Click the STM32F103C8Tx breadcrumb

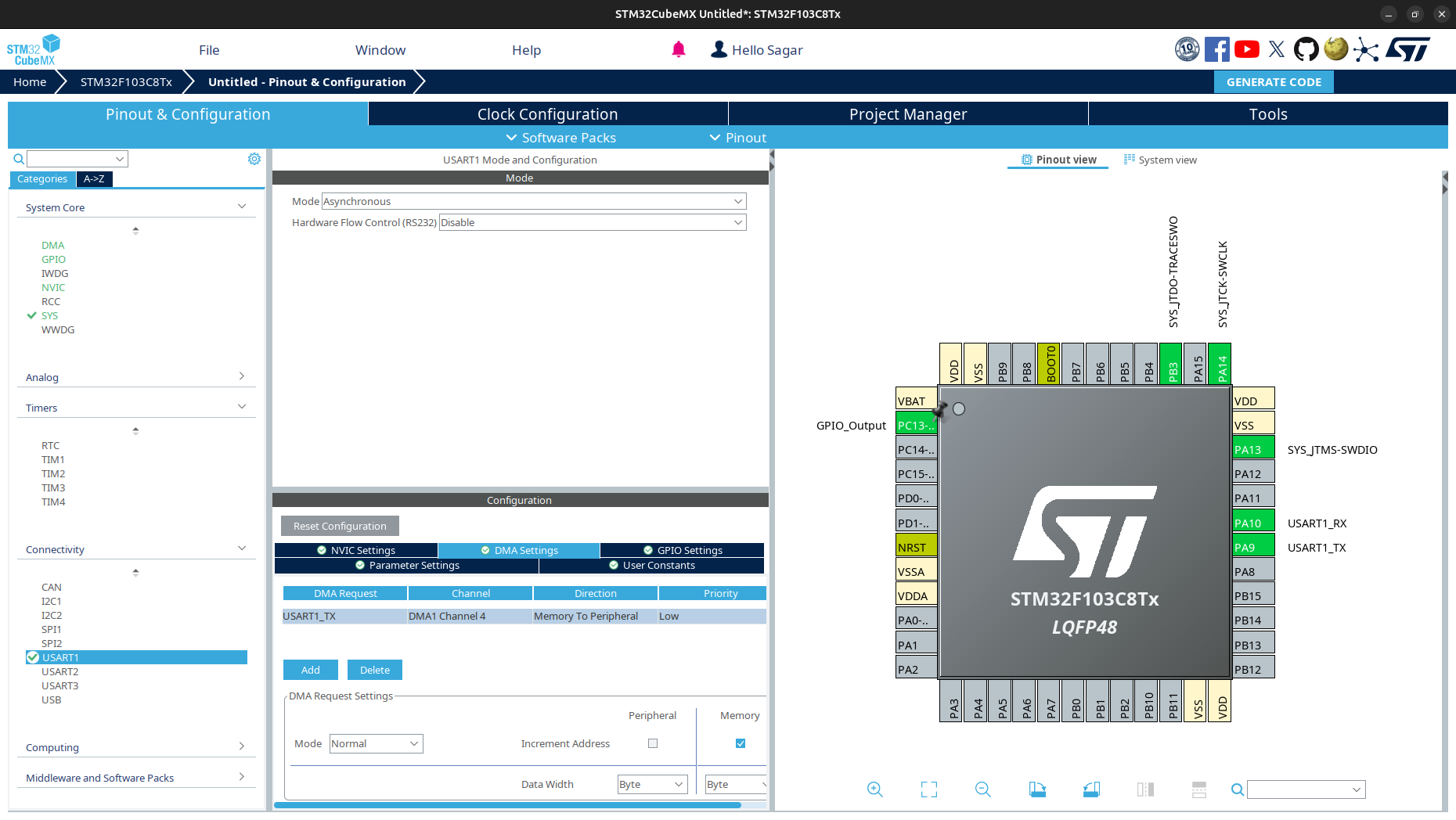pos(126,82)
